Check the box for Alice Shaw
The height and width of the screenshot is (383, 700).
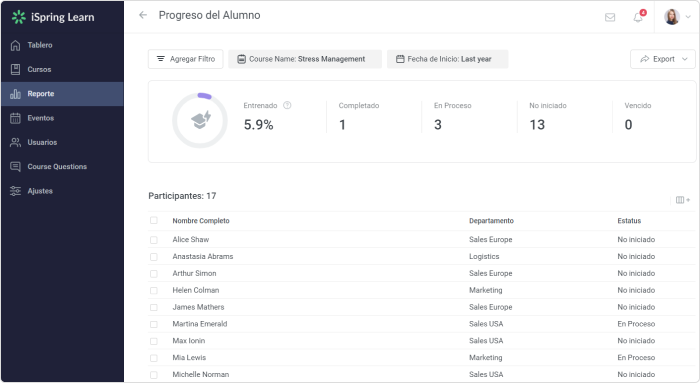coord(154,240)
